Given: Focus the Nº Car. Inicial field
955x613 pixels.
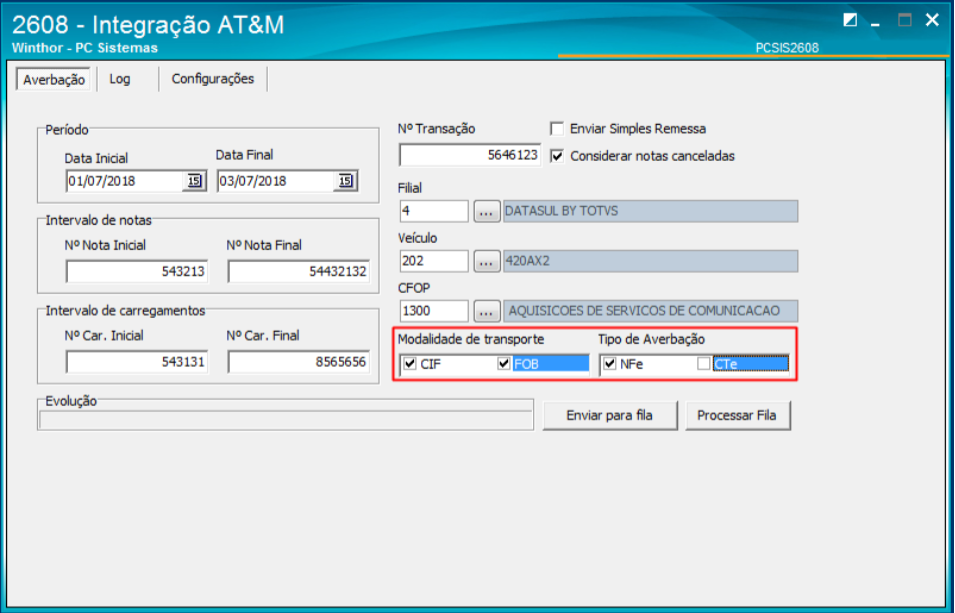Looking at the screenshot, I should 137,362.
